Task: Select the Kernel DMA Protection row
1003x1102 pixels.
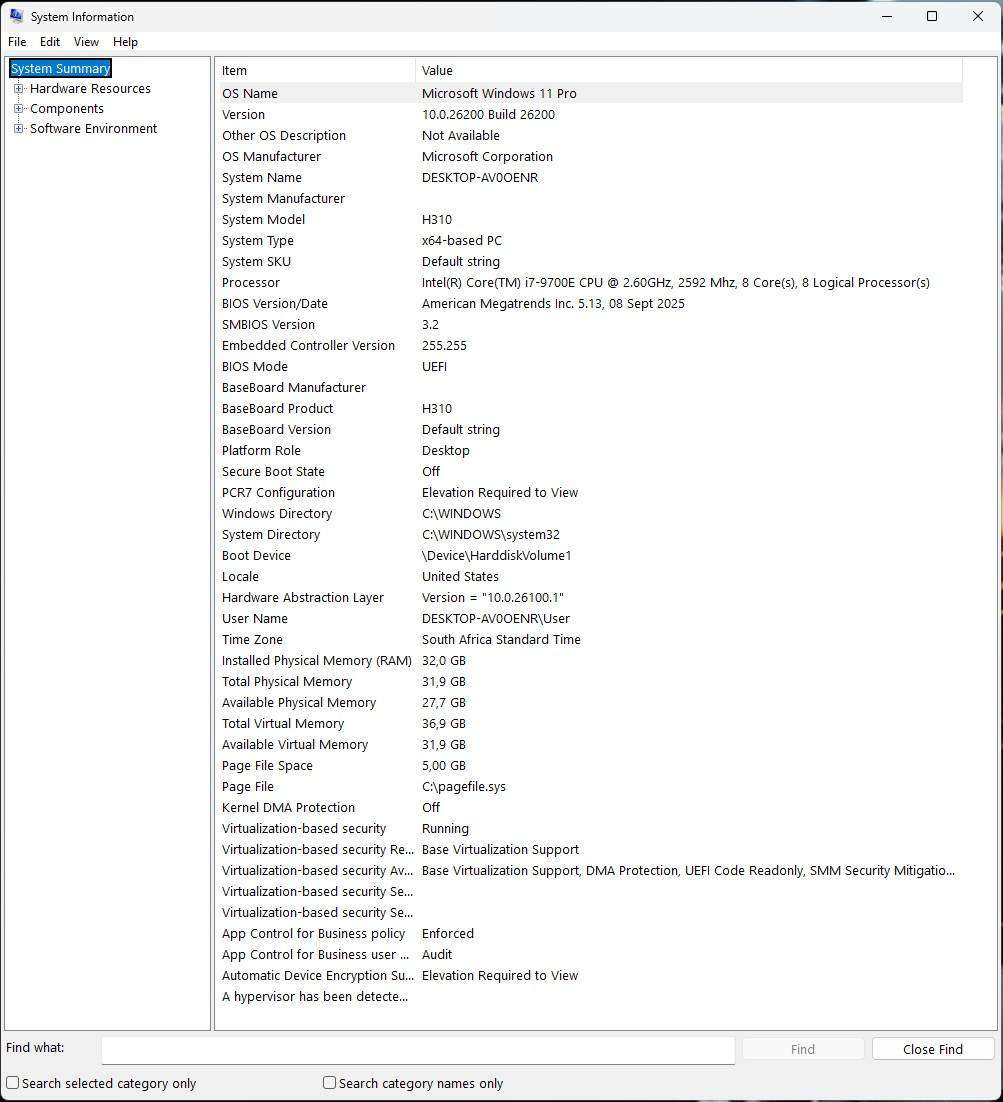Action: click(x=590, y=808)
